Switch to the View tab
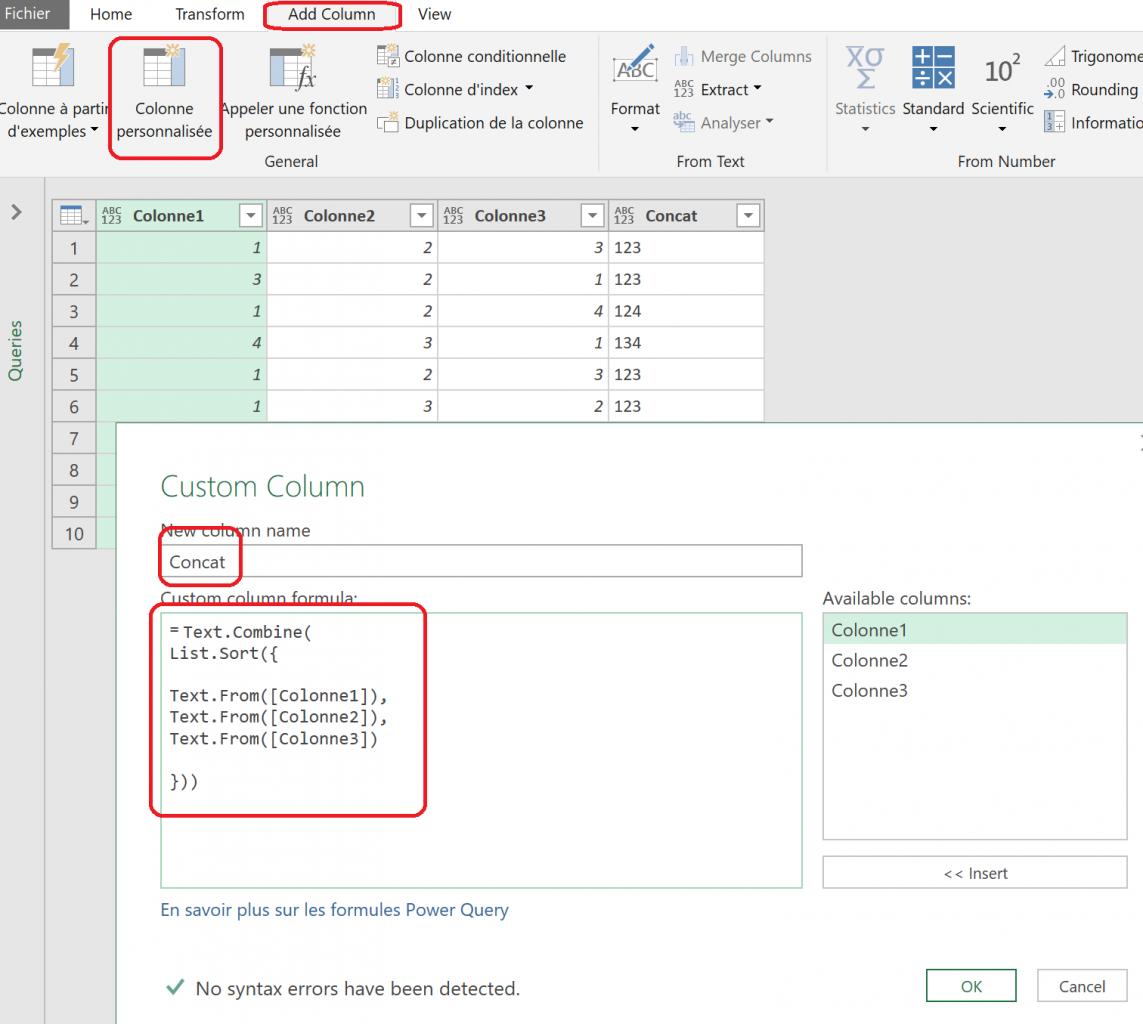 (434, 15)
